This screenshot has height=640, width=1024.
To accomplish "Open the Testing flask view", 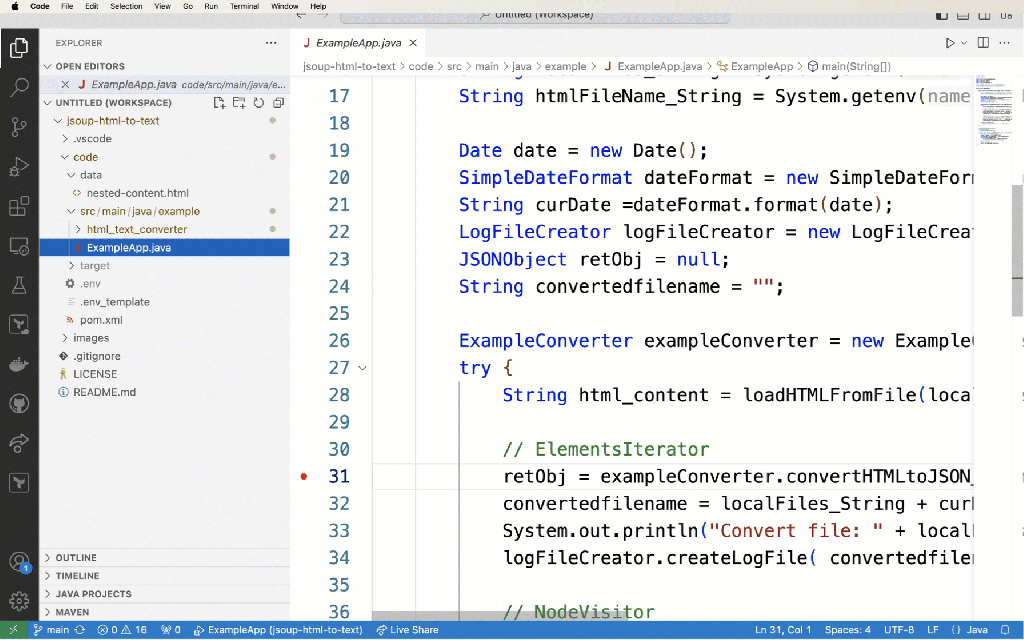I will point(19,285).
